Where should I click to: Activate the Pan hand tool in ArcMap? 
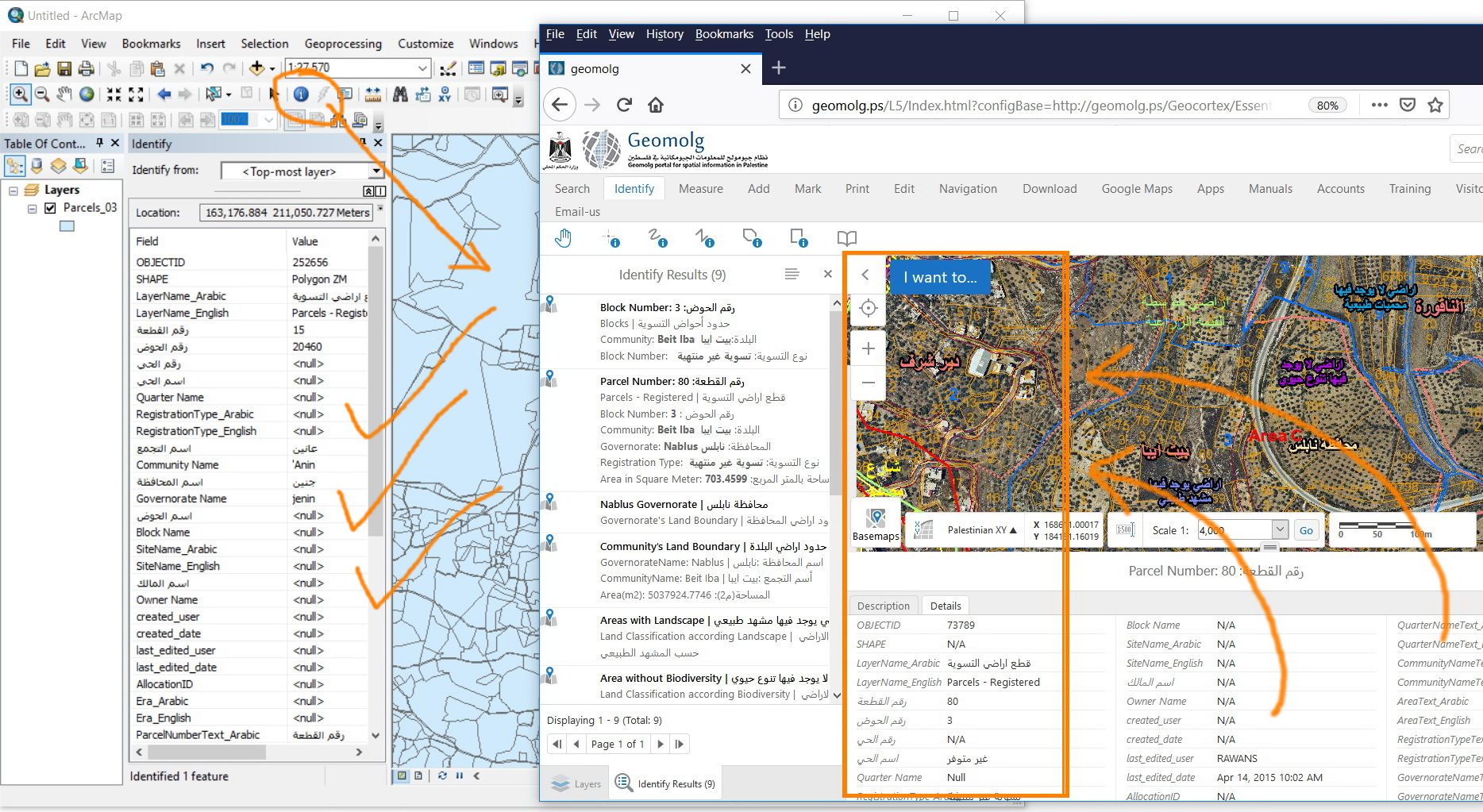[x=64, y=94]
